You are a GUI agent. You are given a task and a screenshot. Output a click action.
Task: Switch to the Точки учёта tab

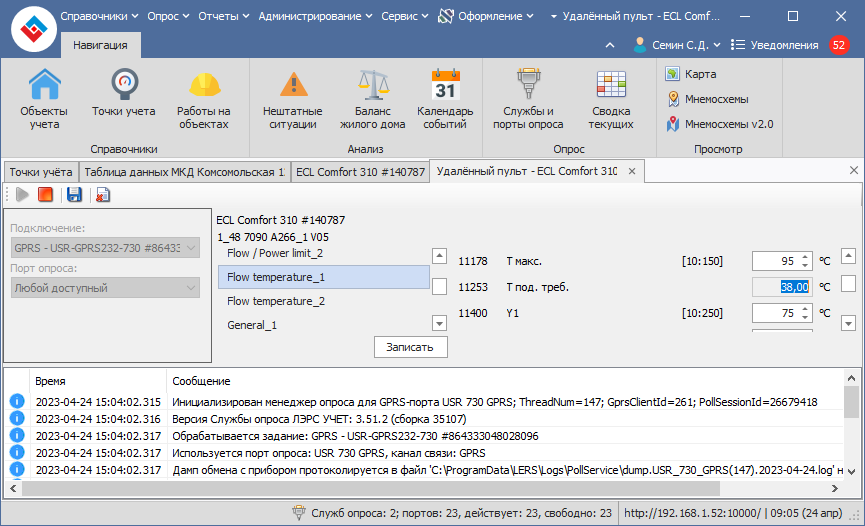[x=41, y=172]
